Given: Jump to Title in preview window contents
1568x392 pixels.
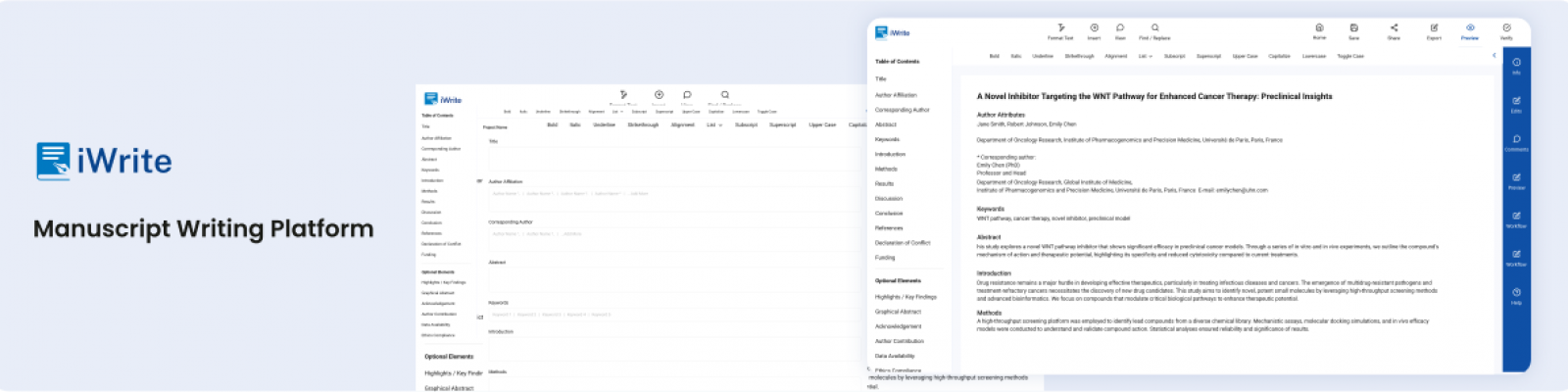Looking at the screenshot, I should pyautogui.click(x=881, y=78).
